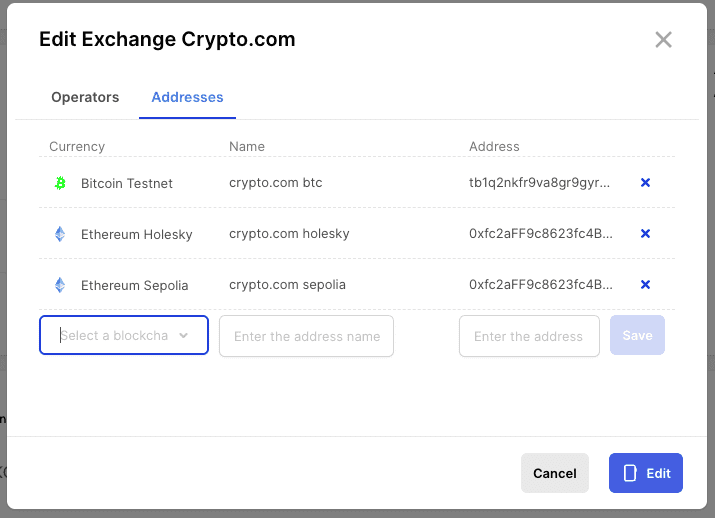Click the name crypto.com holesky
Image resolution: width=715 pixels, height=518 pixels.
pyautogui.click(x=289, y=234)
